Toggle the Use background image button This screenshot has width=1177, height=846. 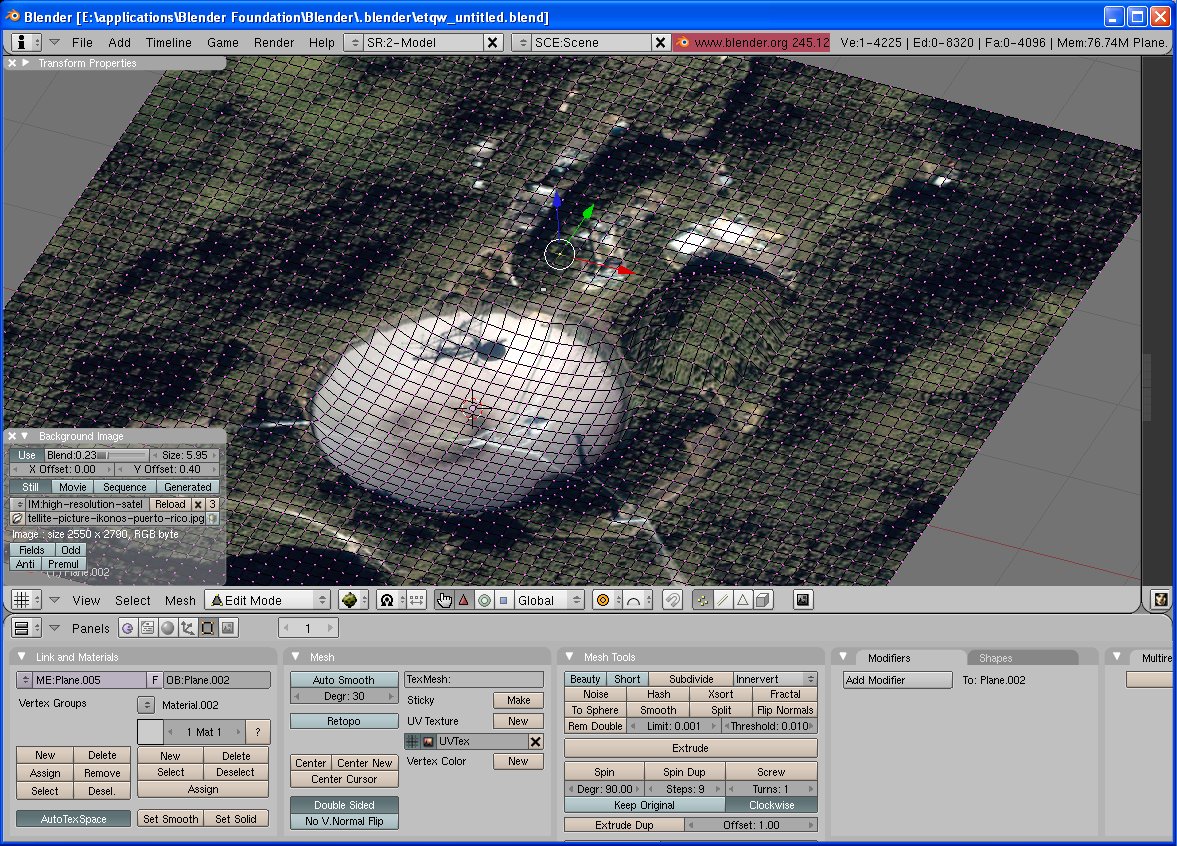(27, 455)
